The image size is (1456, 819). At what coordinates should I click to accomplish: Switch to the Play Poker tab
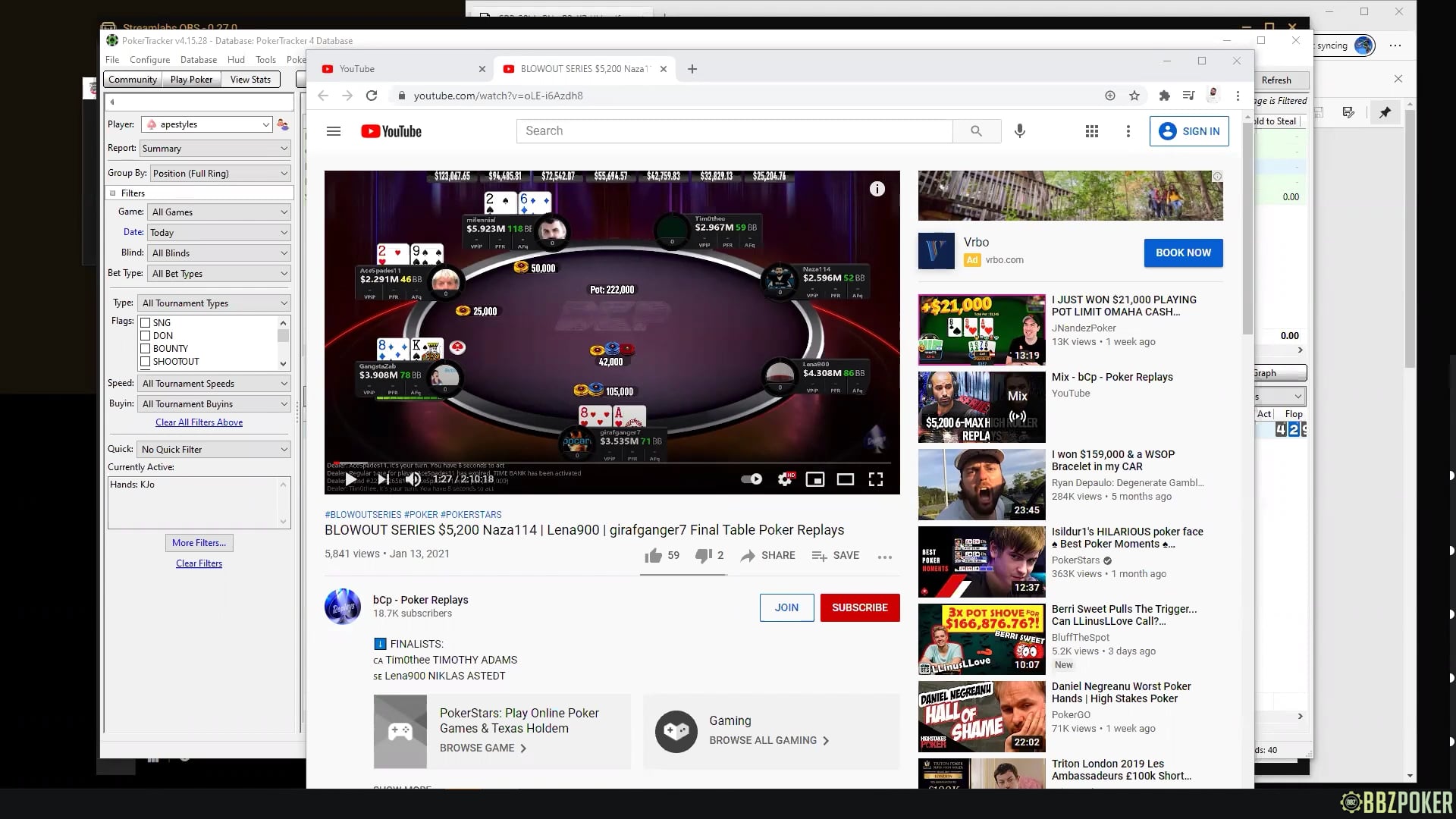pyautogui.click(x=191, y=79)
